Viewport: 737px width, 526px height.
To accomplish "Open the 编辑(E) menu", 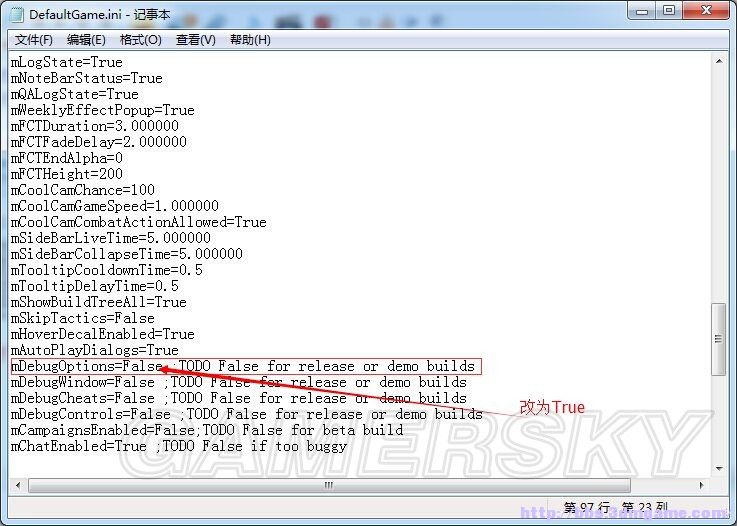I will [x=86, y=40].
